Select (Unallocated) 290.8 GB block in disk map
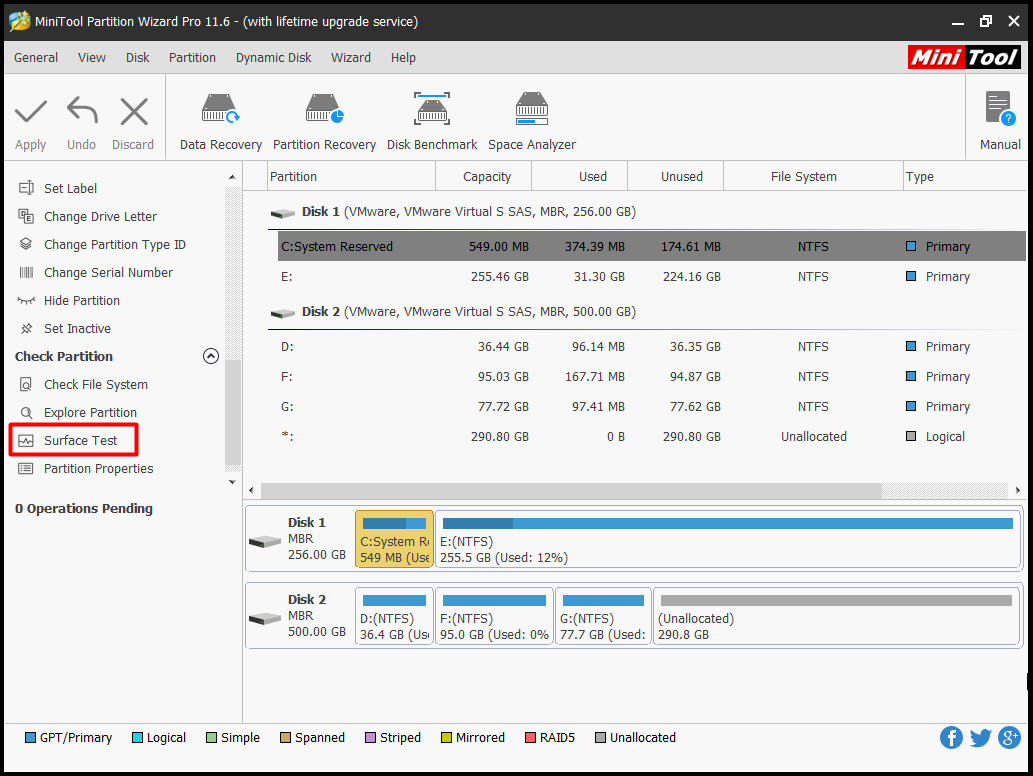This screenshot has width=1033, height=776. coord(836,616)
